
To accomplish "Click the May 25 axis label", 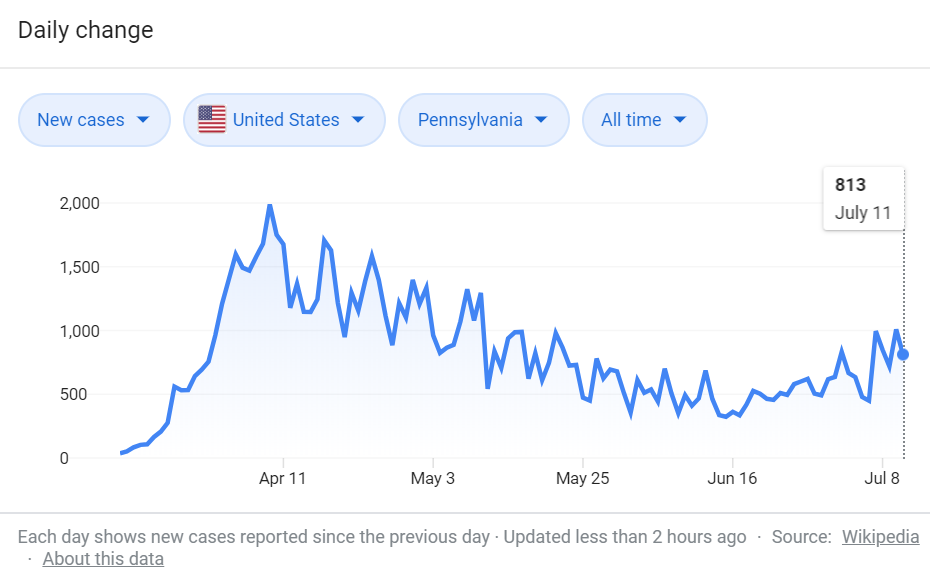I will 582,479.
